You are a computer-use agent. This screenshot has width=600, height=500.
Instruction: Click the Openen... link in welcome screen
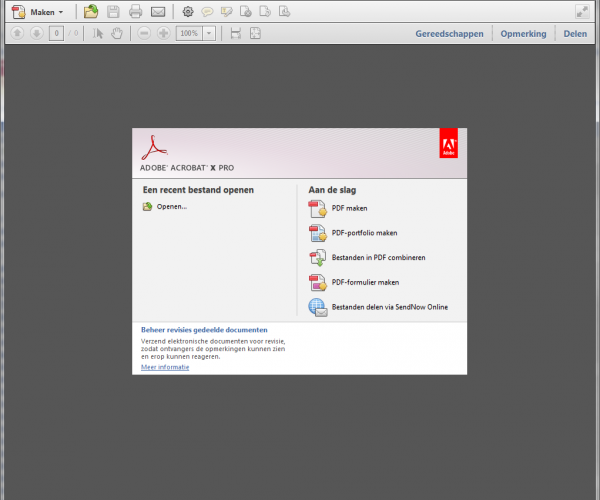click(172, 207)
